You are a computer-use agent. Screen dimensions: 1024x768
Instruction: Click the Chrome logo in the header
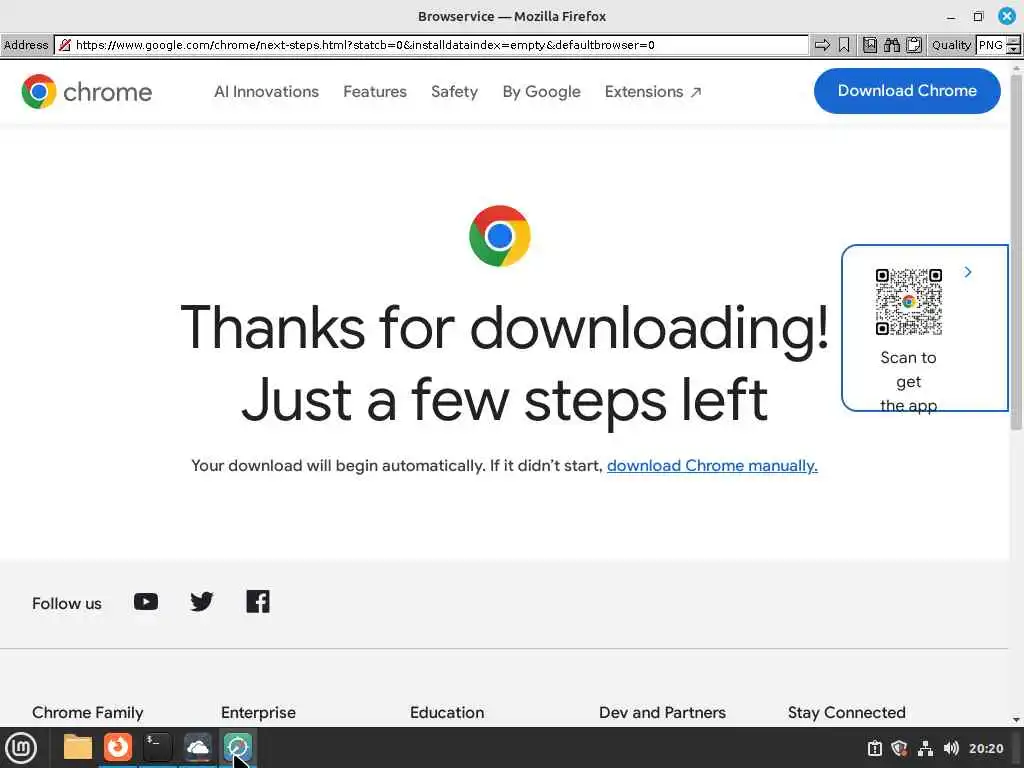[x=86, y=91]
